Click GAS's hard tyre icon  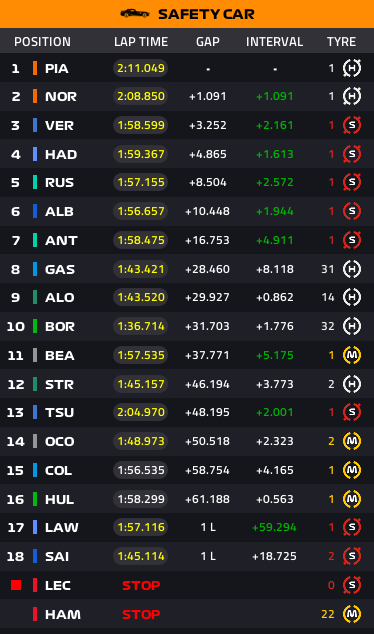click(x=352, y=269)
